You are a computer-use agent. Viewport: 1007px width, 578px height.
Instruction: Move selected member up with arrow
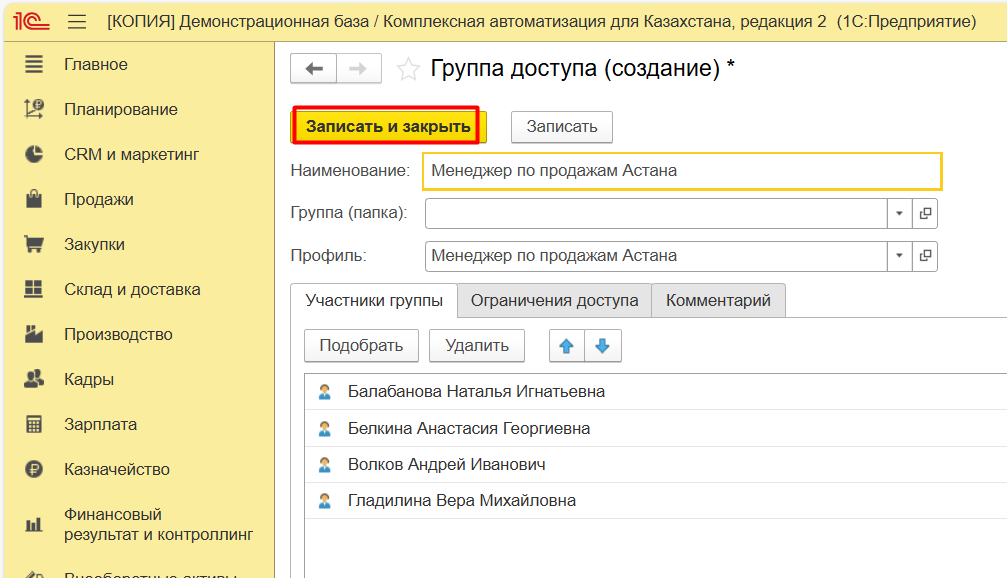tap(567, 346)
